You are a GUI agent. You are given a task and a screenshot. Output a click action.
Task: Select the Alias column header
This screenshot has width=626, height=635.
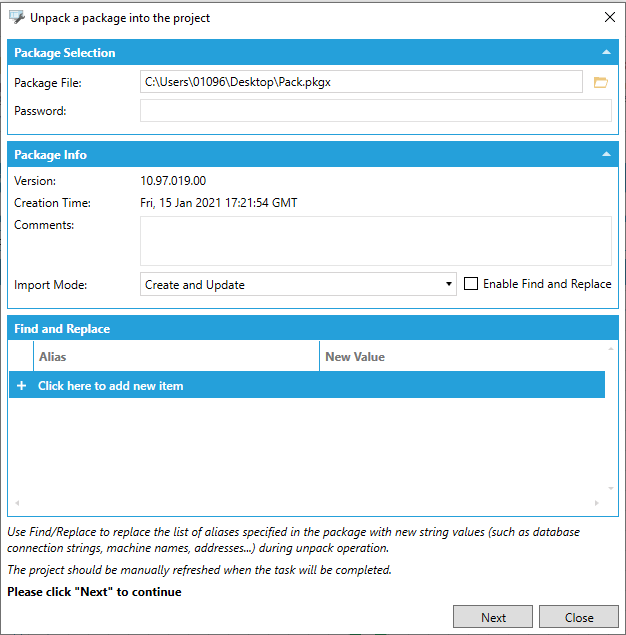point(176,356)
